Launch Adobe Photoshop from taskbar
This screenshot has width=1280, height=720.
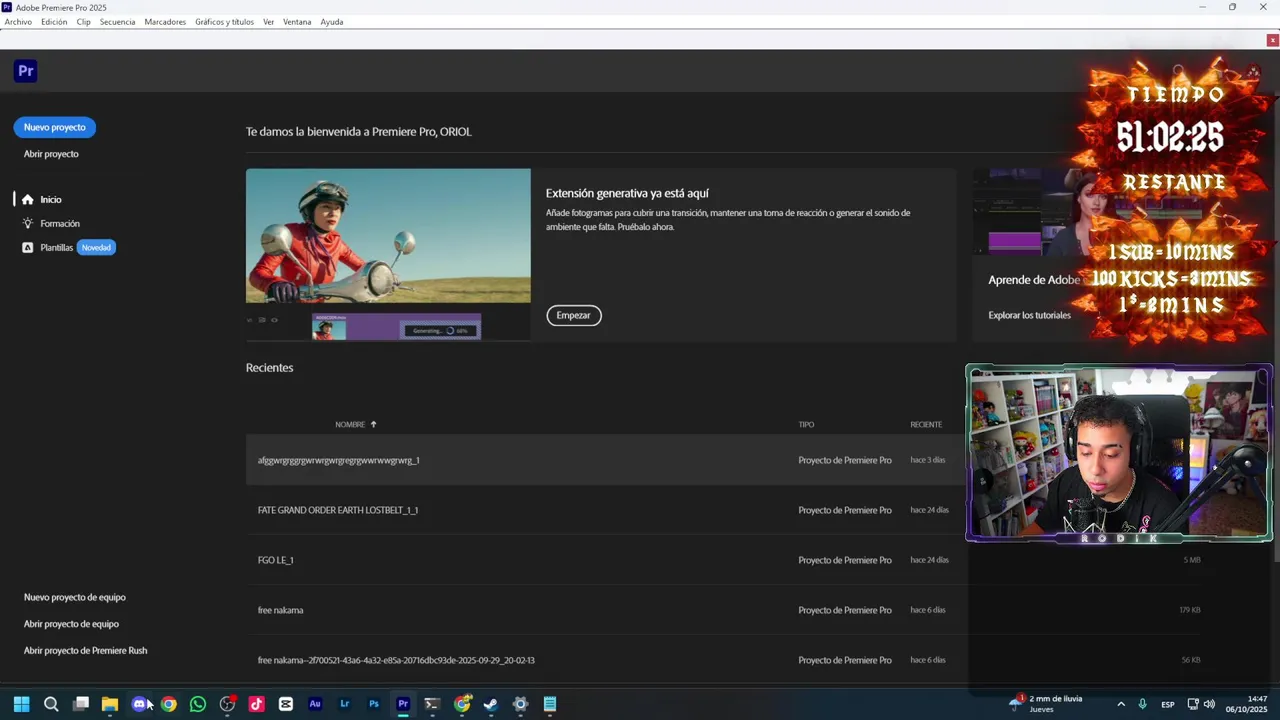(x=374, y=704)
